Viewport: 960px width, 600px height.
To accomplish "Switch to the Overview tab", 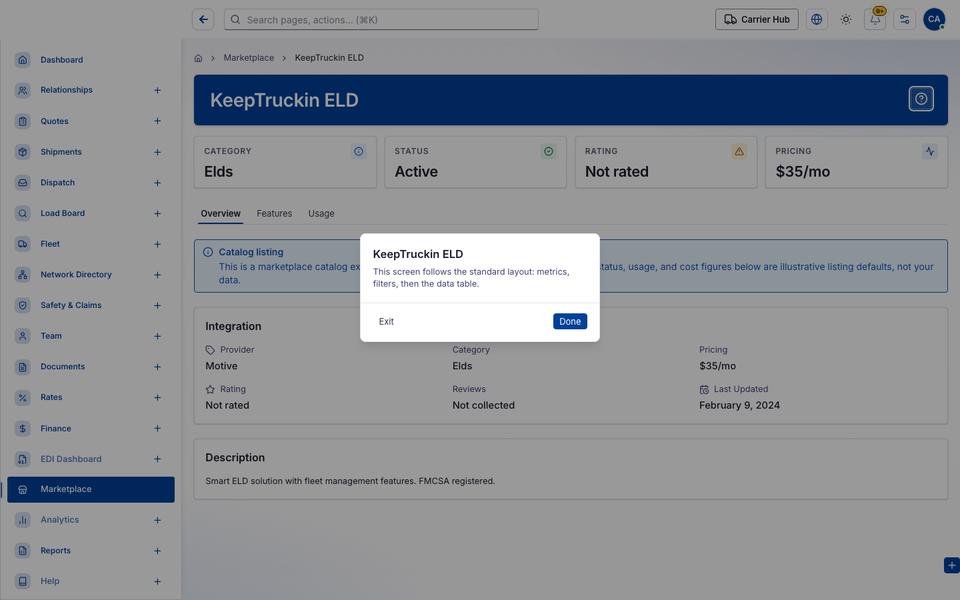I will click(x=220, y=214).
